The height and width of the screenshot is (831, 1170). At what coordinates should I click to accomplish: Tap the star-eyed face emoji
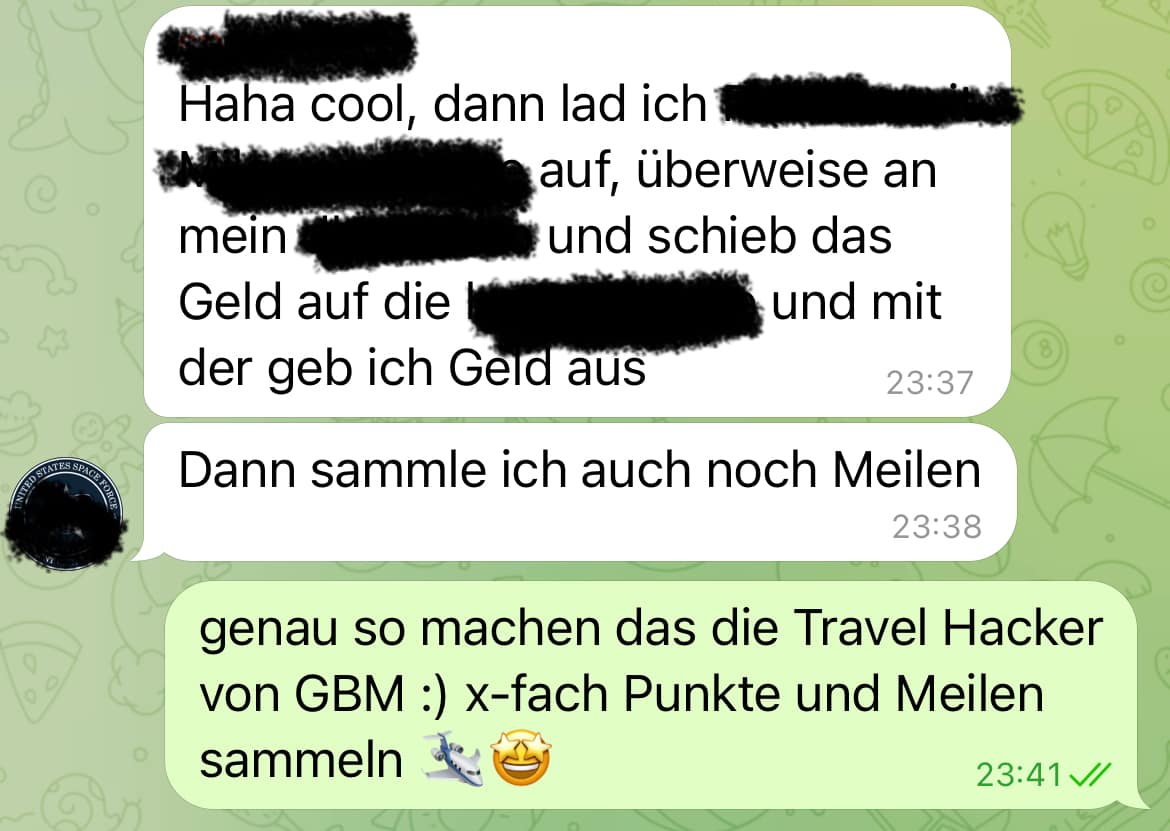point(521,758)
